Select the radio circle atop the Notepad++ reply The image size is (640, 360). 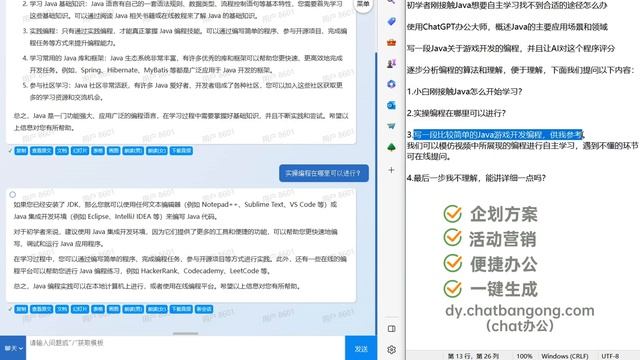[13, 195]
